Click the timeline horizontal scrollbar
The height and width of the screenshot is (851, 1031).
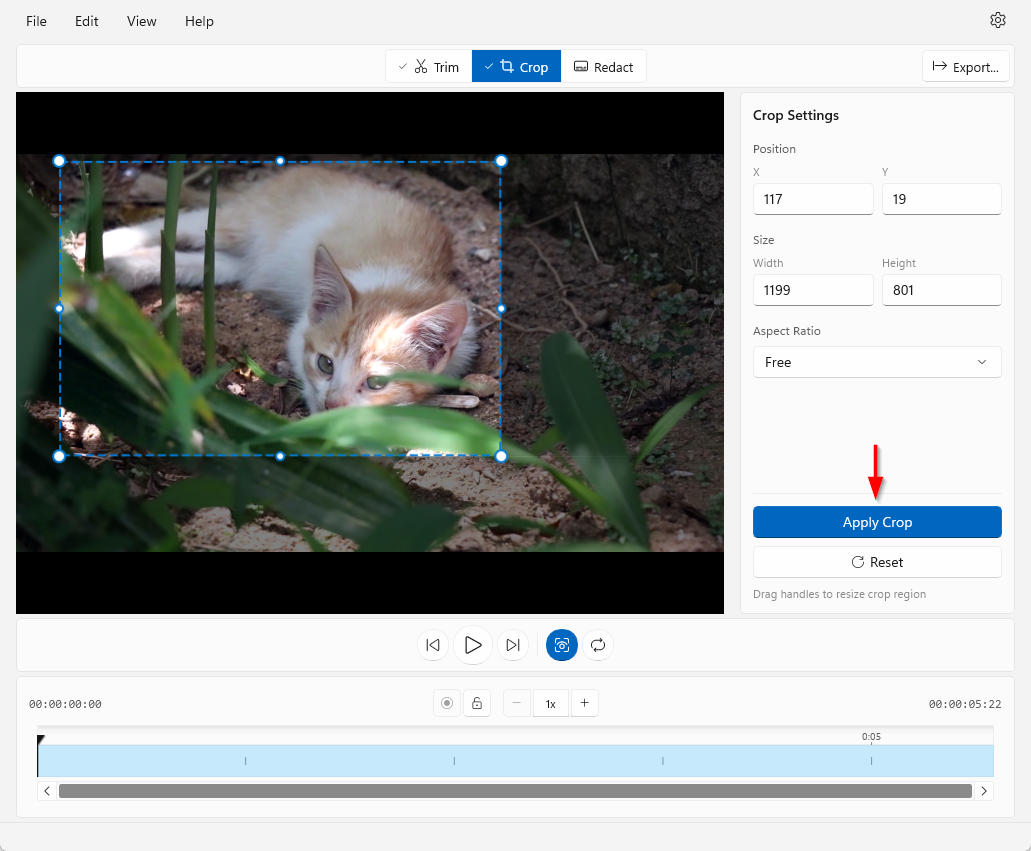[515, 791]
